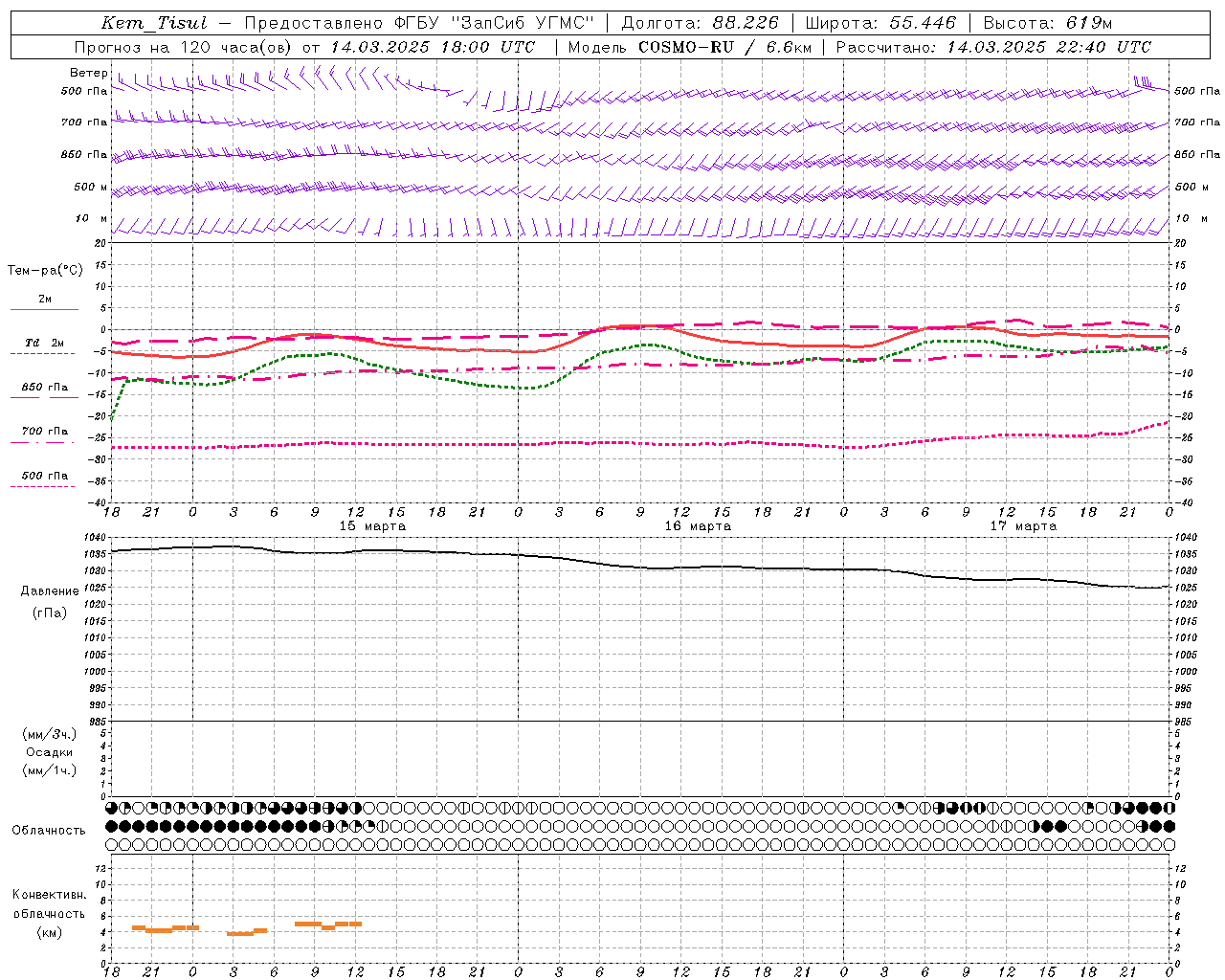The height and width of the screenshot is (980, 1225).
Task: Click the Высота: 619м header field
Action: tap(1048, 23)
